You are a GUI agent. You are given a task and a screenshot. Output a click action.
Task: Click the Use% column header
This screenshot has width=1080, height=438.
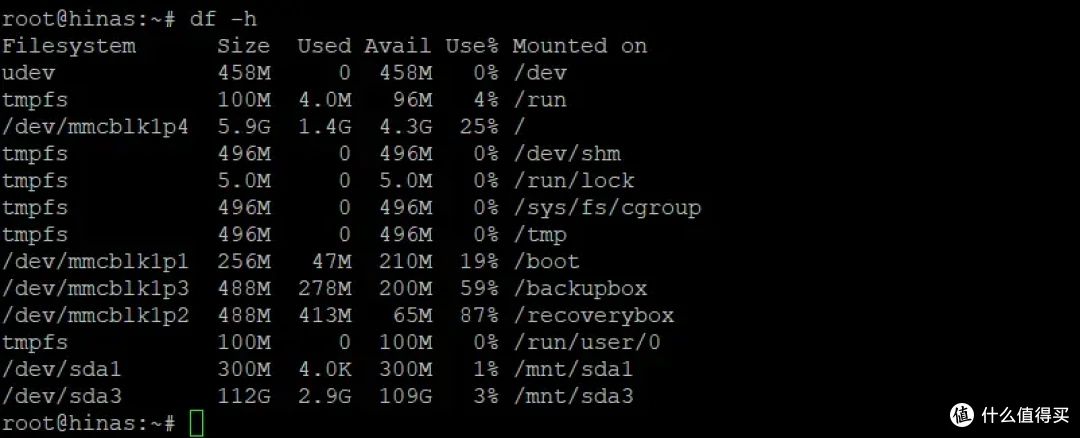point(472,46)
